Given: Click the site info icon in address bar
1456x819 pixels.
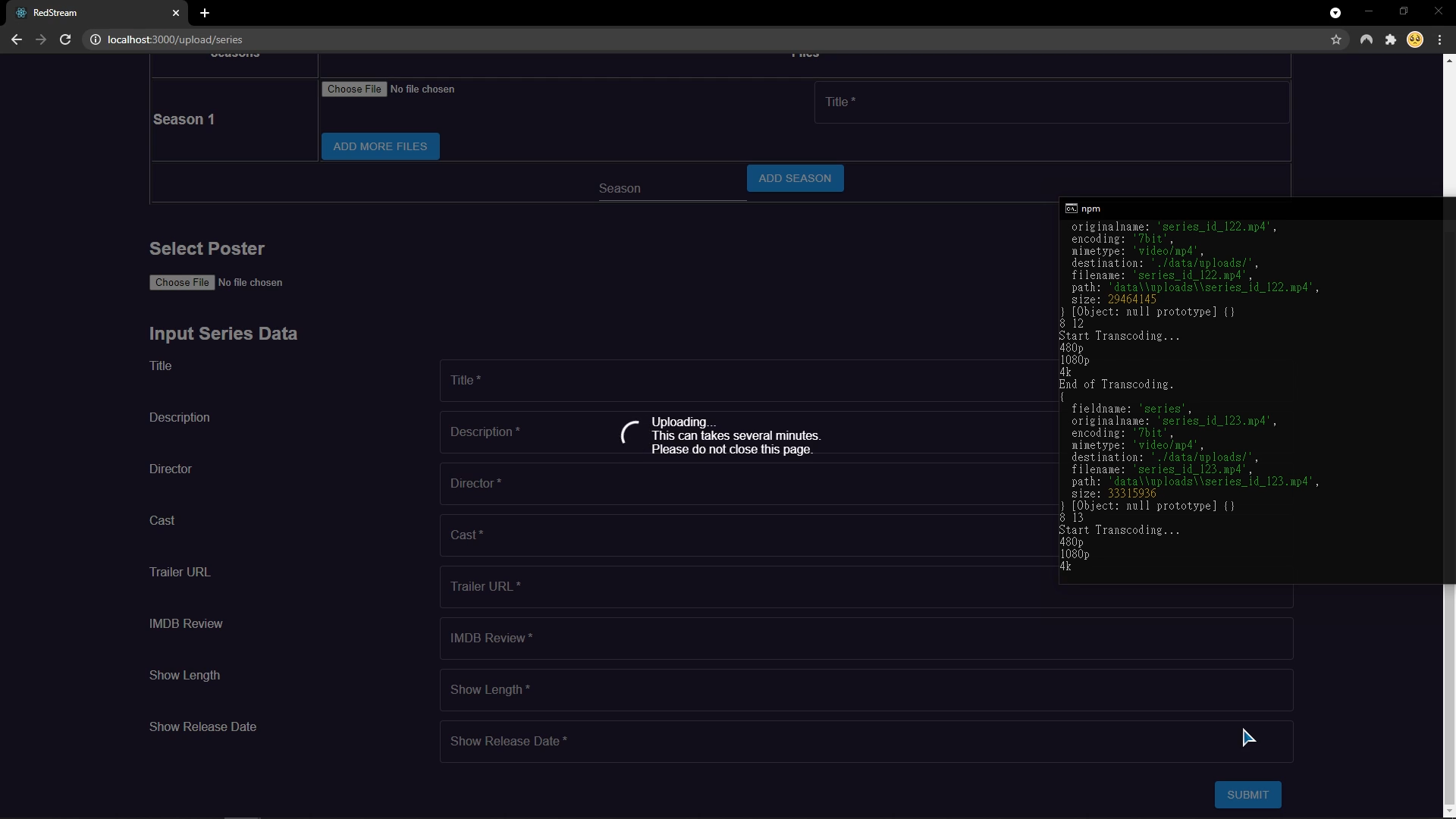Looking at the screenshot, I should (x=96, y=39).
